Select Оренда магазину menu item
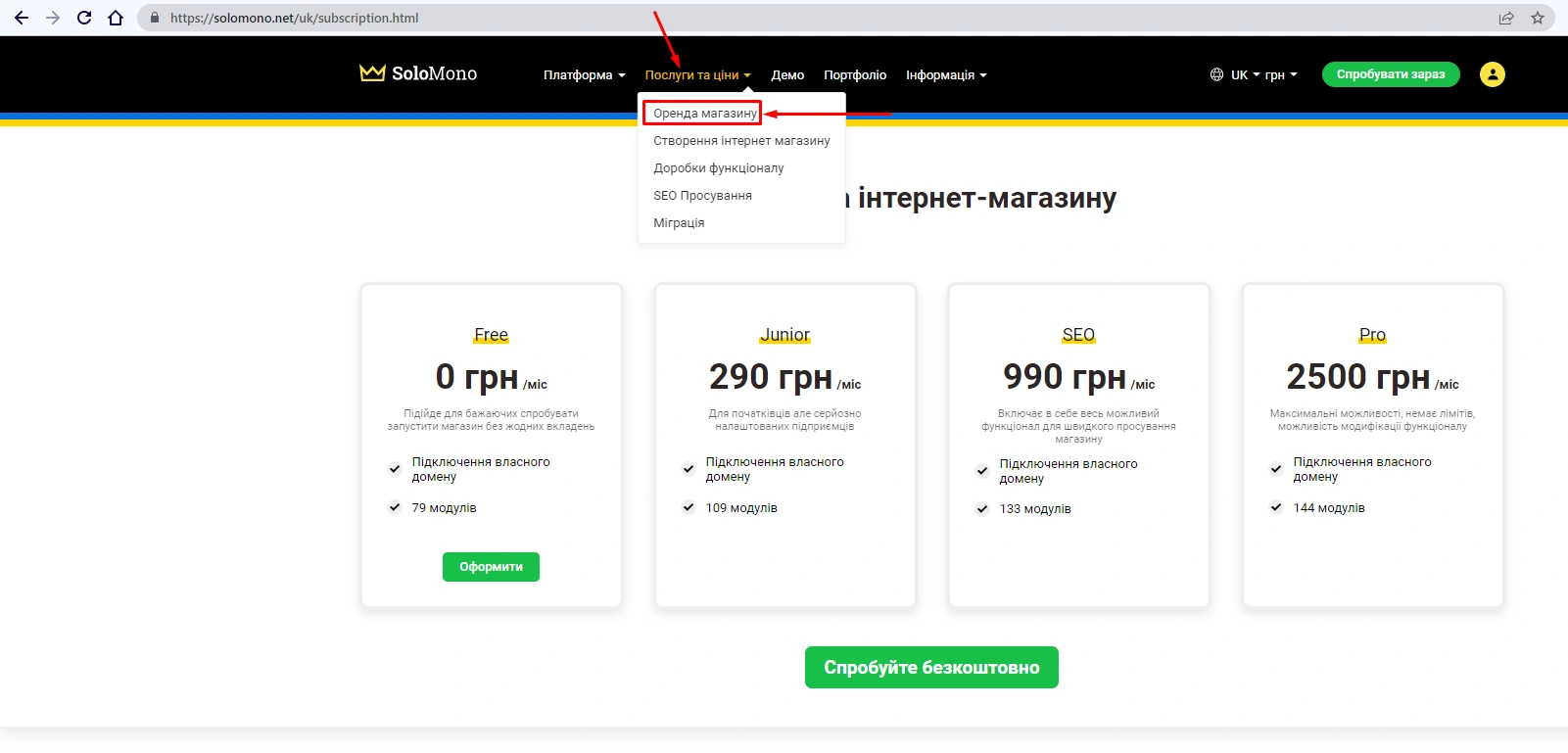 (x=704, y=114)
